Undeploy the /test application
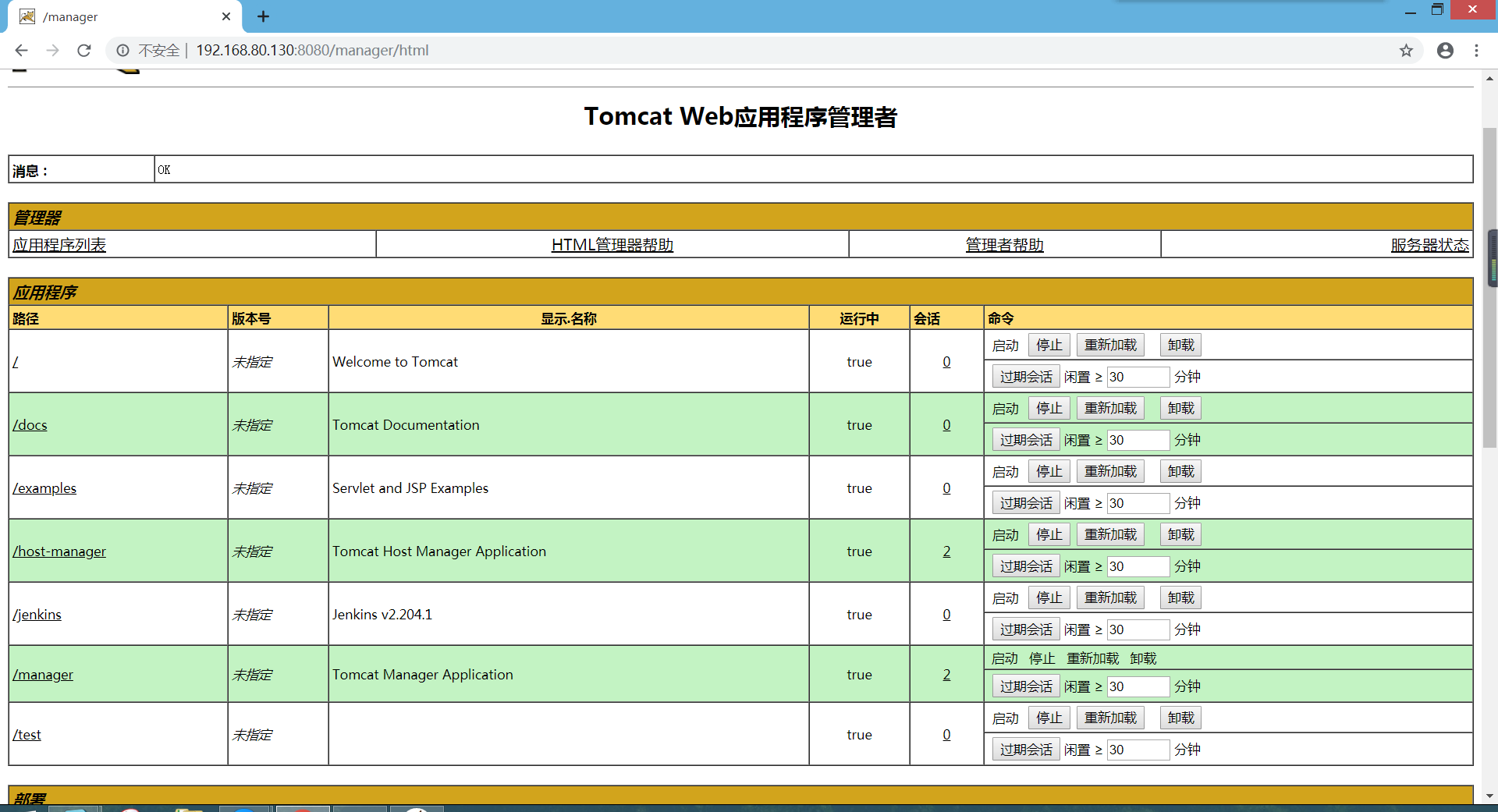This screenshot has height=812, width=1498. click(1180, 718)
